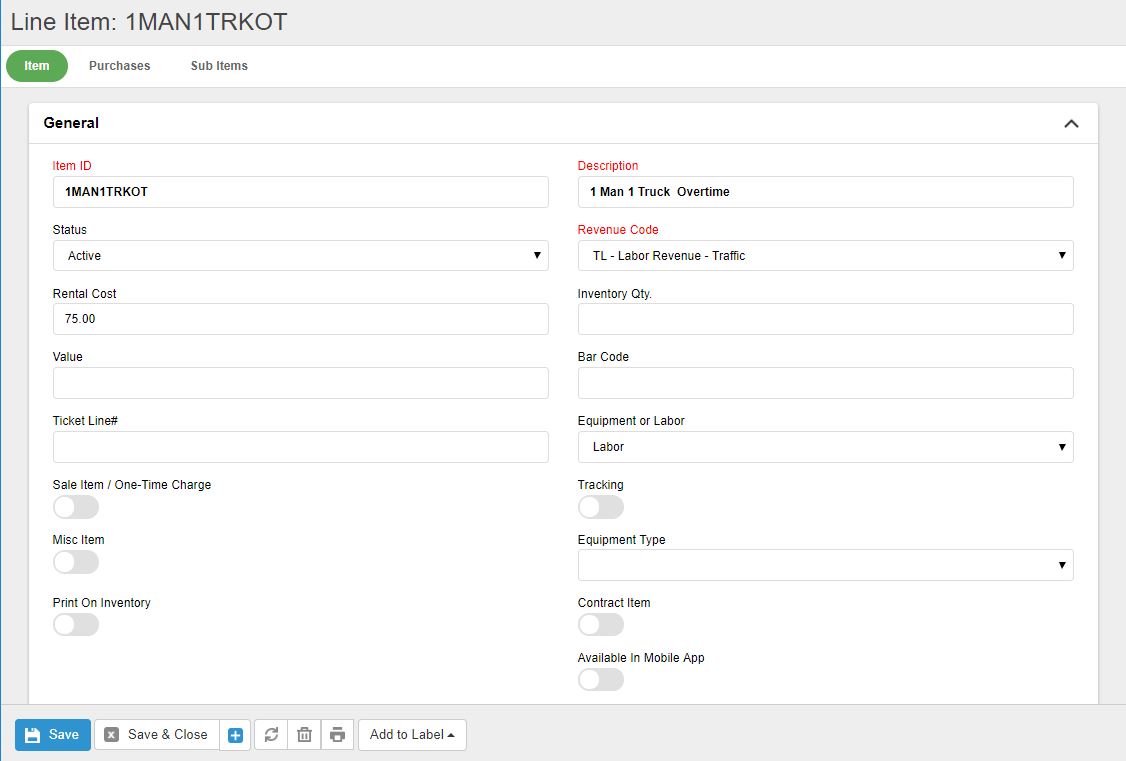Screen dimensions: 1126x761
Task: Click the refresh icon in bottom toolbar
Action: (x=271, y=735)
